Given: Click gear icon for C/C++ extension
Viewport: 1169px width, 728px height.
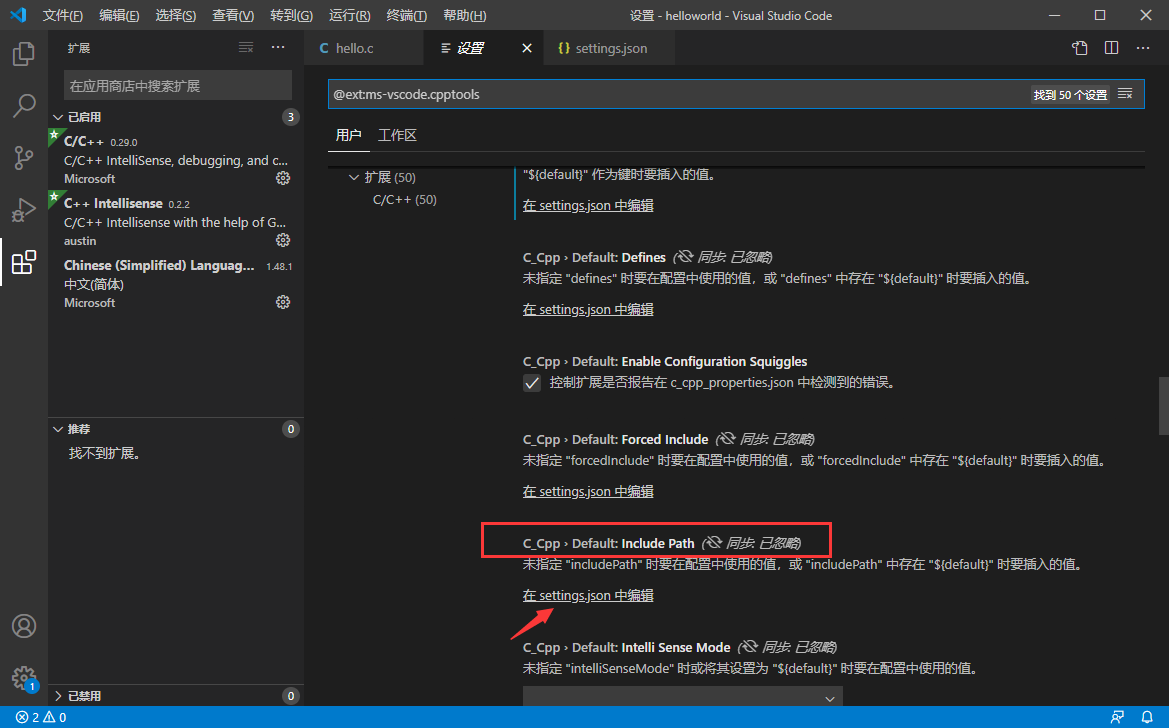Looking at the screenshot, I should point(283,178).
